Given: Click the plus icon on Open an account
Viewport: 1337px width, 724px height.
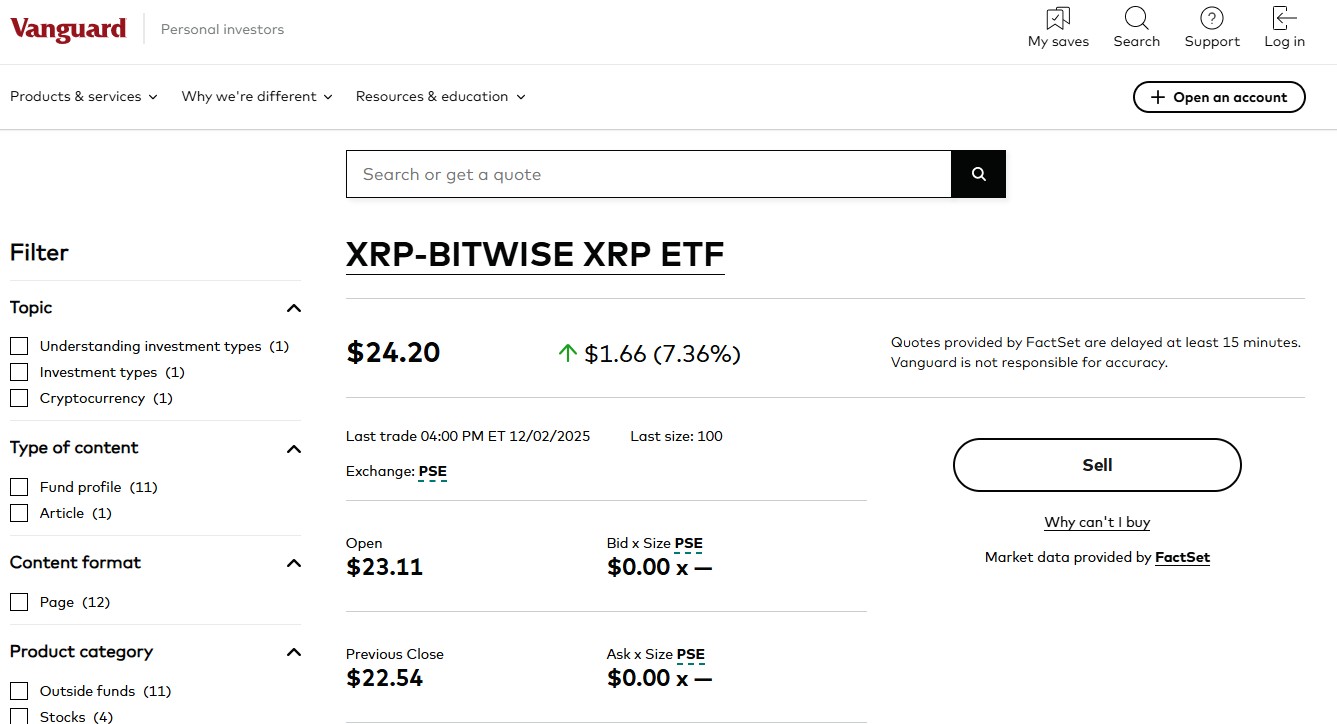Looking at the screenshot, I should click(1158, 97).
